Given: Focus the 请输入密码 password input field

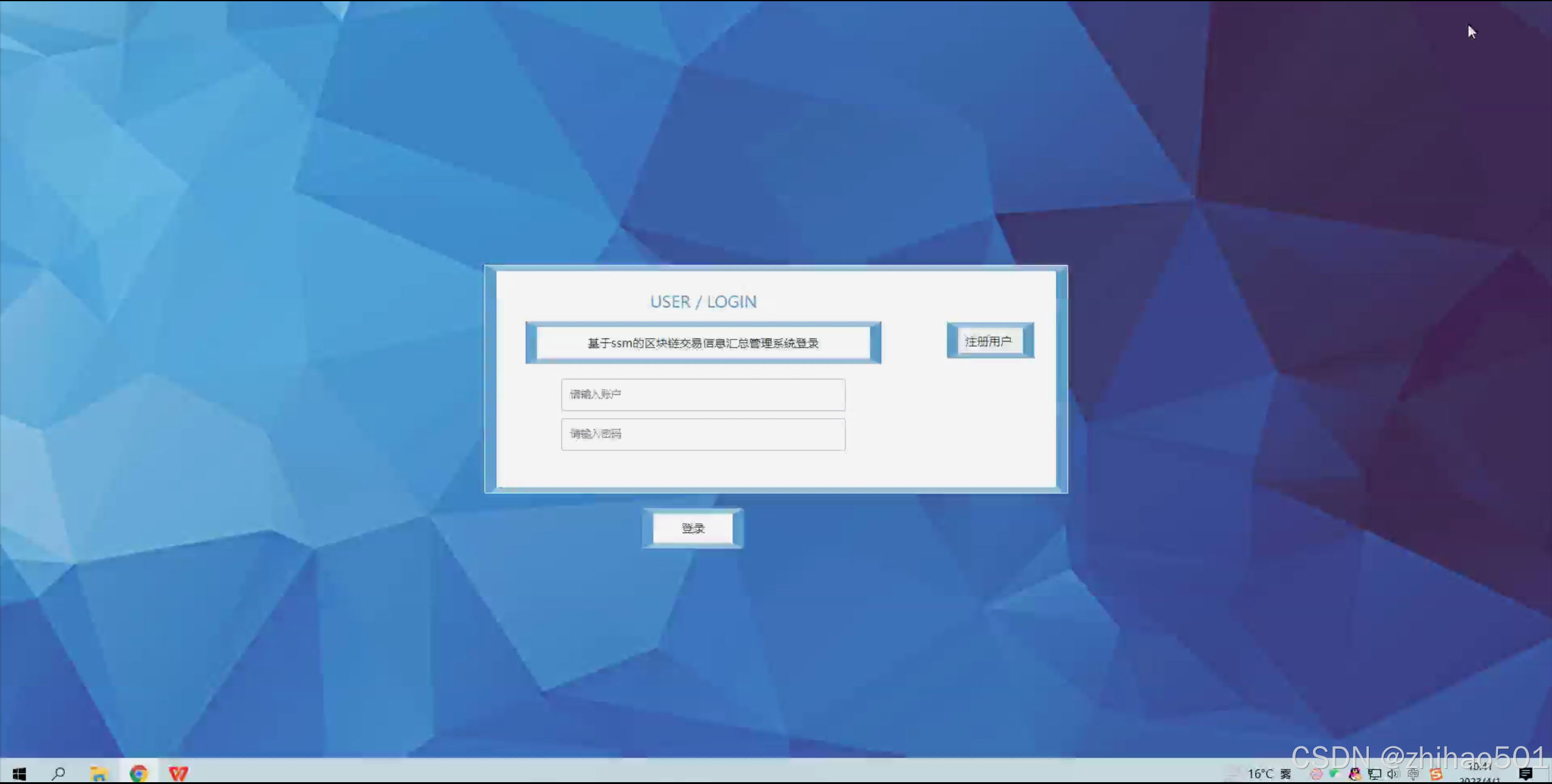Looking at the screenshot, I should point(703,434).
